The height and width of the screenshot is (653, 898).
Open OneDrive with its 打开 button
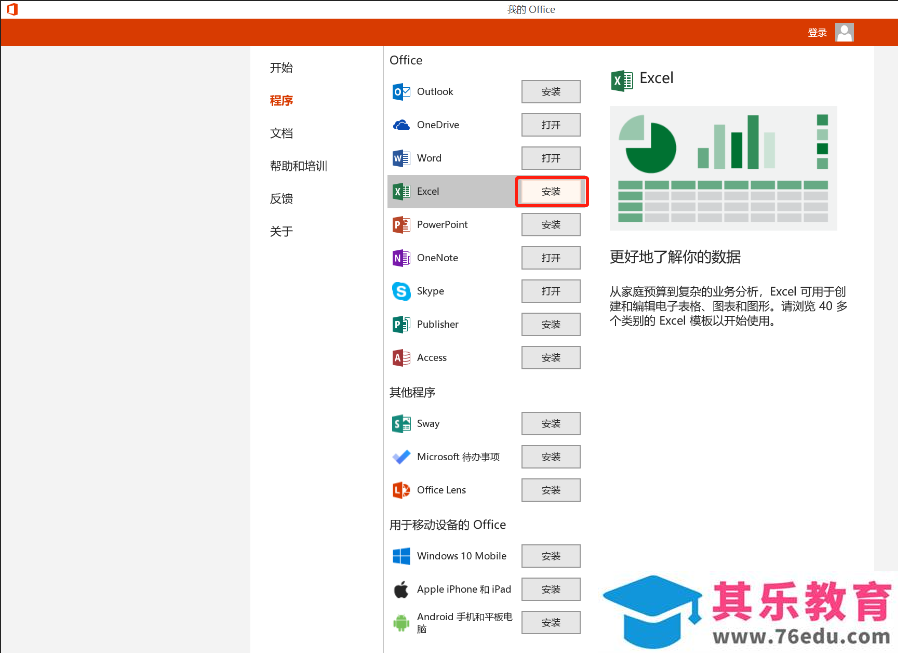[551, 125]
